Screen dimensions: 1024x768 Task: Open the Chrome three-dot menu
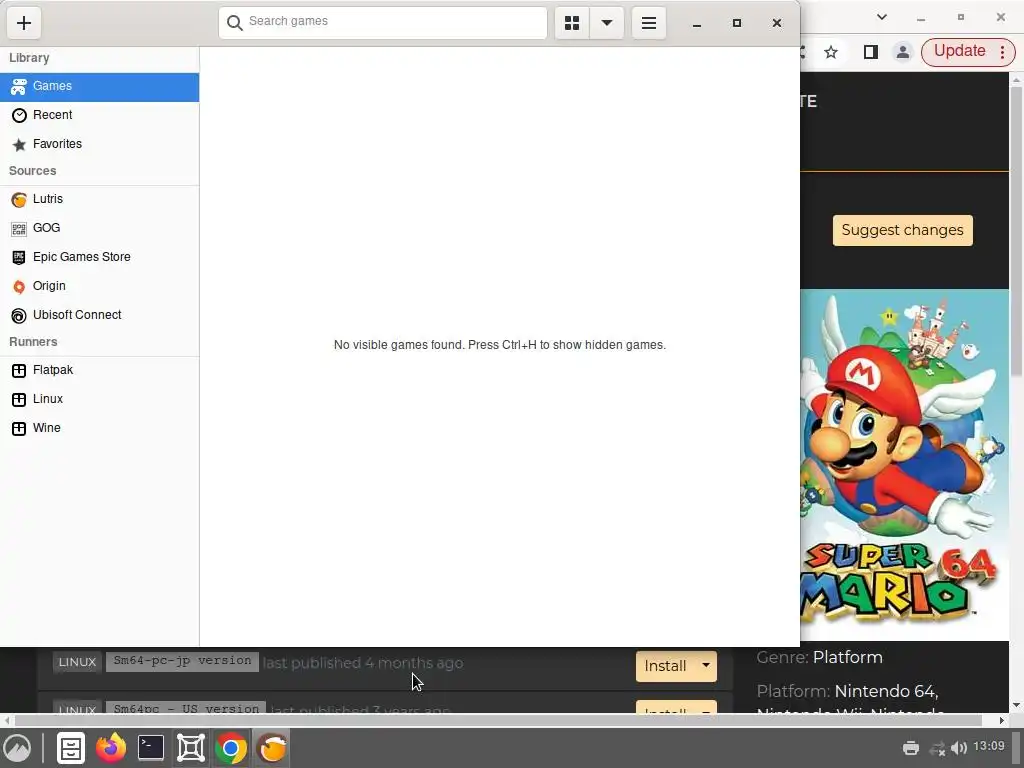click(1003, 52)
